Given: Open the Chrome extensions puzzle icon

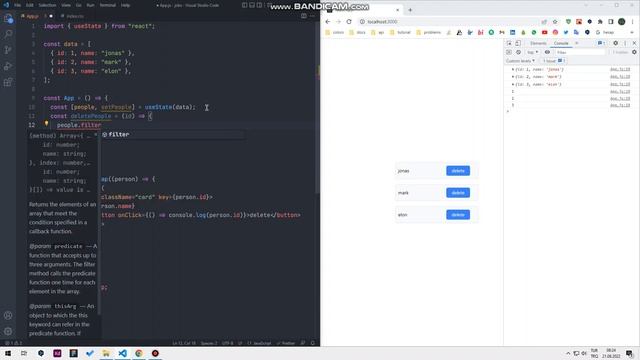Looking at the screenshot, I should (600, 22).
